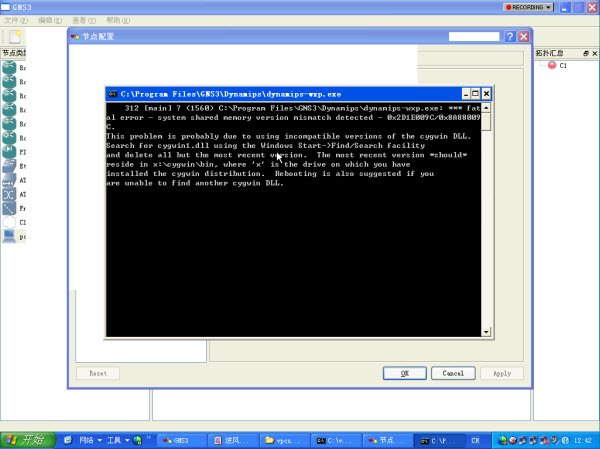
Task: Close the dynamips console window
Action: (486, 94)
